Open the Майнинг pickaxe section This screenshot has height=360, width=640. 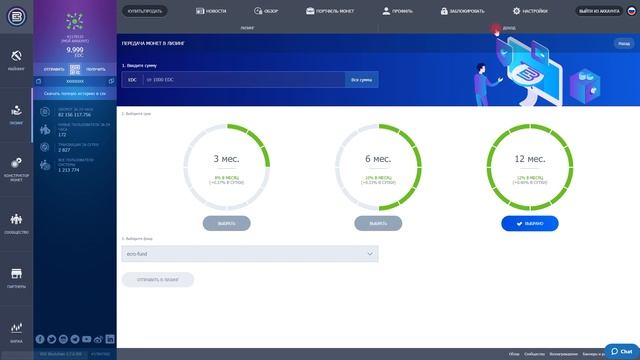coord(16,60)
